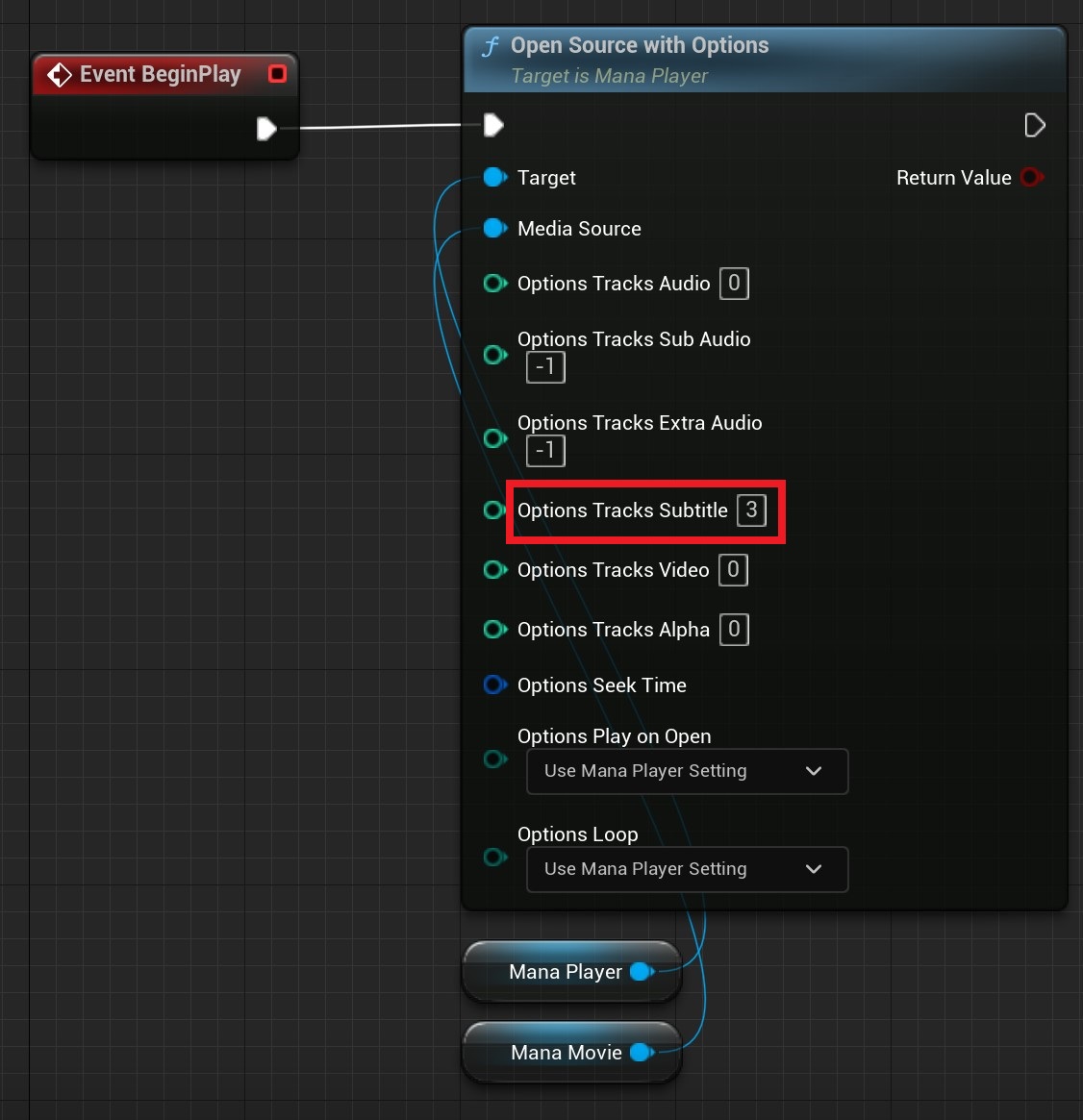
Task: Open the Options Loop dropdown
Action: [x=688, y=869]
